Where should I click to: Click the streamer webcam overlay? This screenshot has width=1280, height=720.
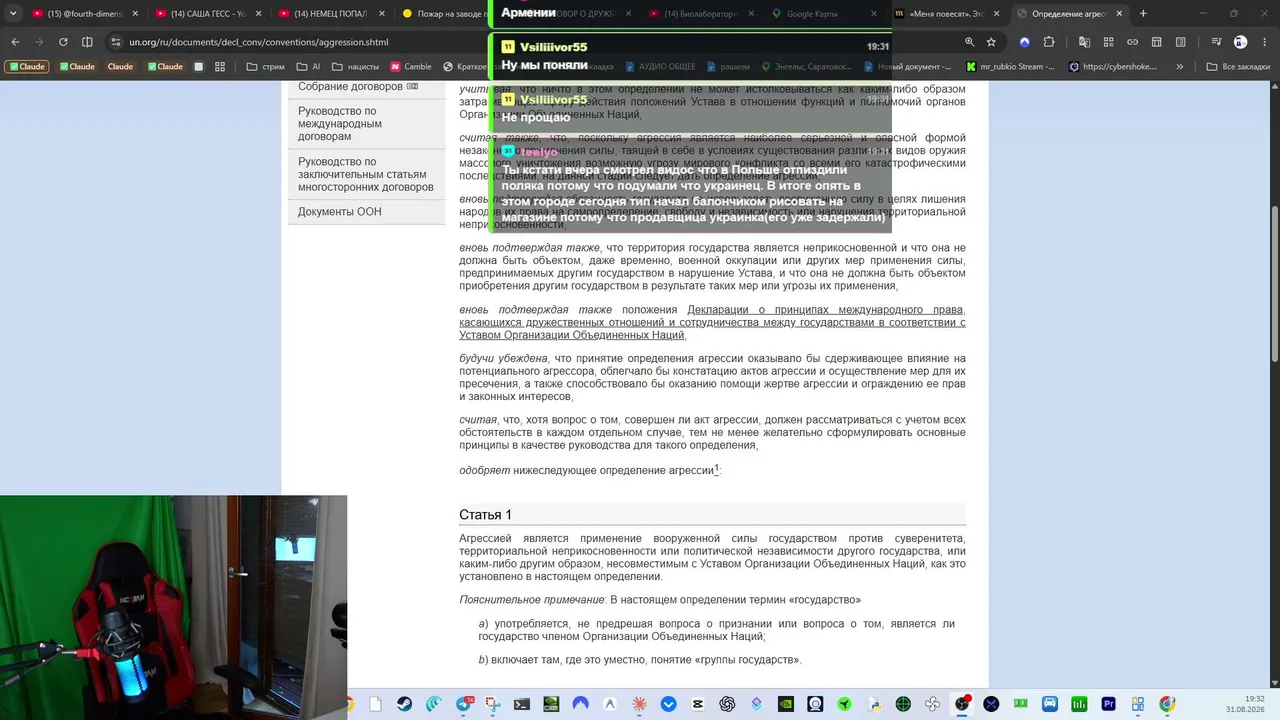[x=173, y=607]
